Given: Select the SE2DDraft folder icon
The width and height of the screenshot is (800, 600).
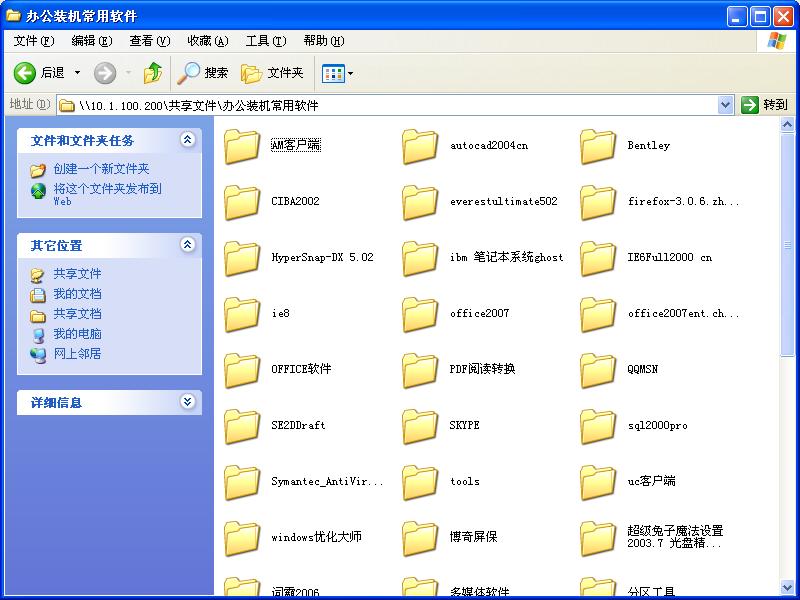Looking at the screenshot, I should coord(242,427).
